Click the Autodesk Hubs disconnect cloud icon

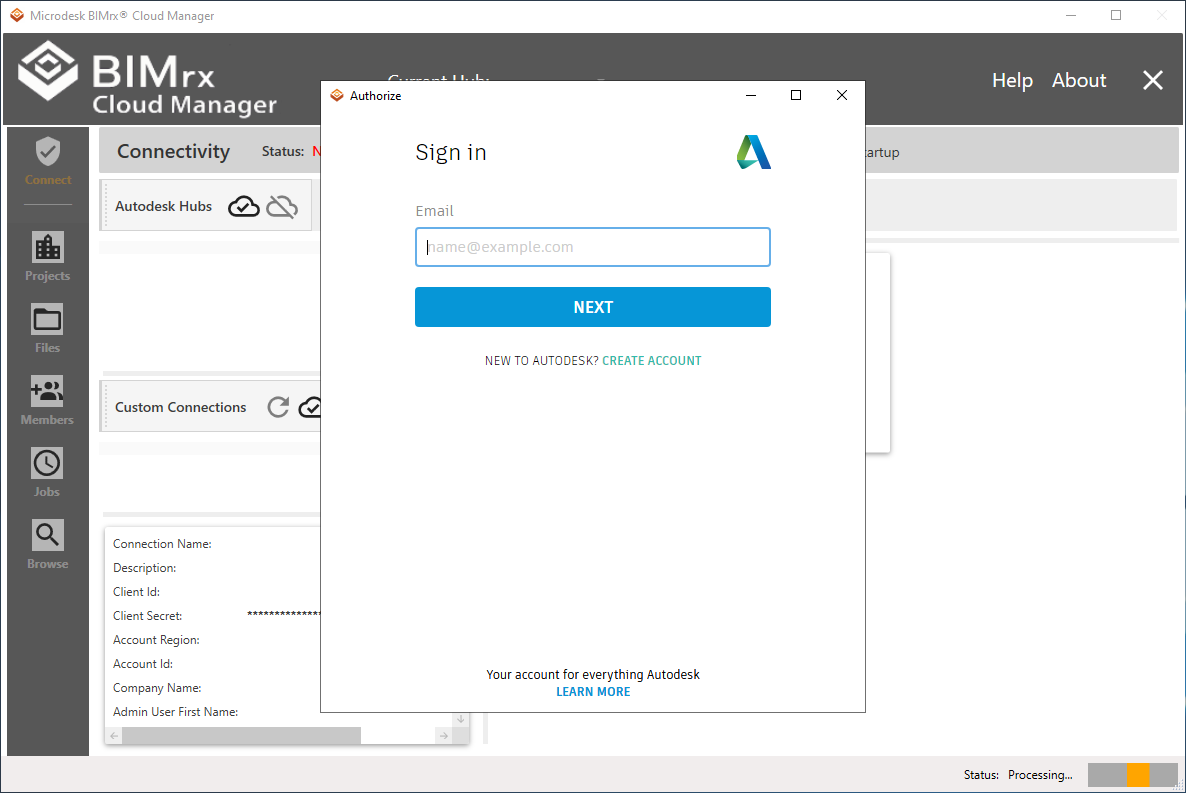click(x=282, y=206)
